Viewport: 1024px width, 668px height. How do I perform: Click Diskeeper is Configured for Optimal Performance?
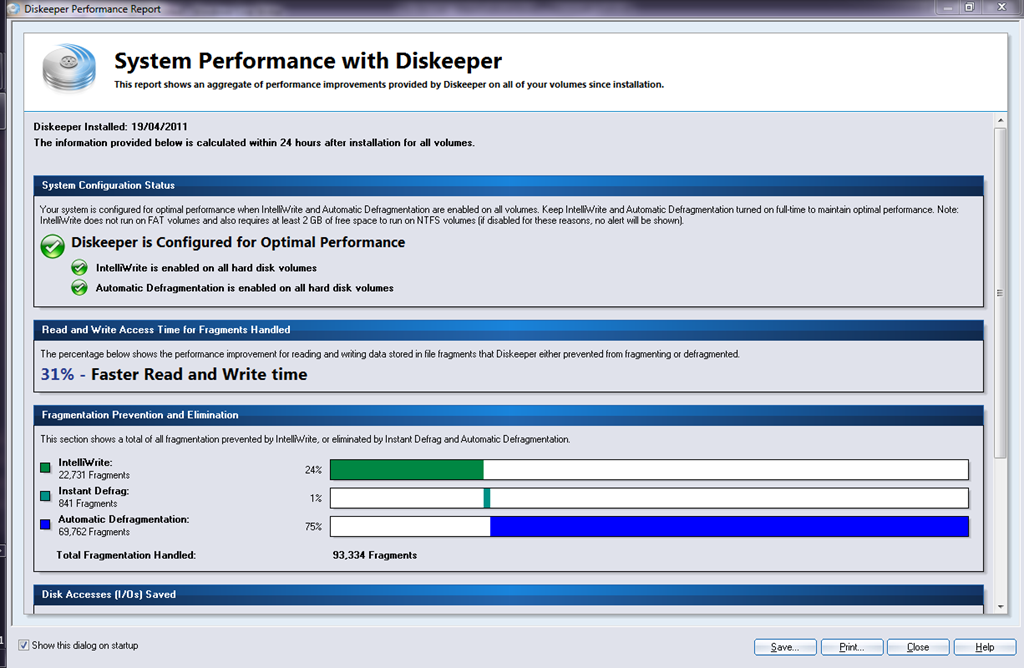coord(238,242)
